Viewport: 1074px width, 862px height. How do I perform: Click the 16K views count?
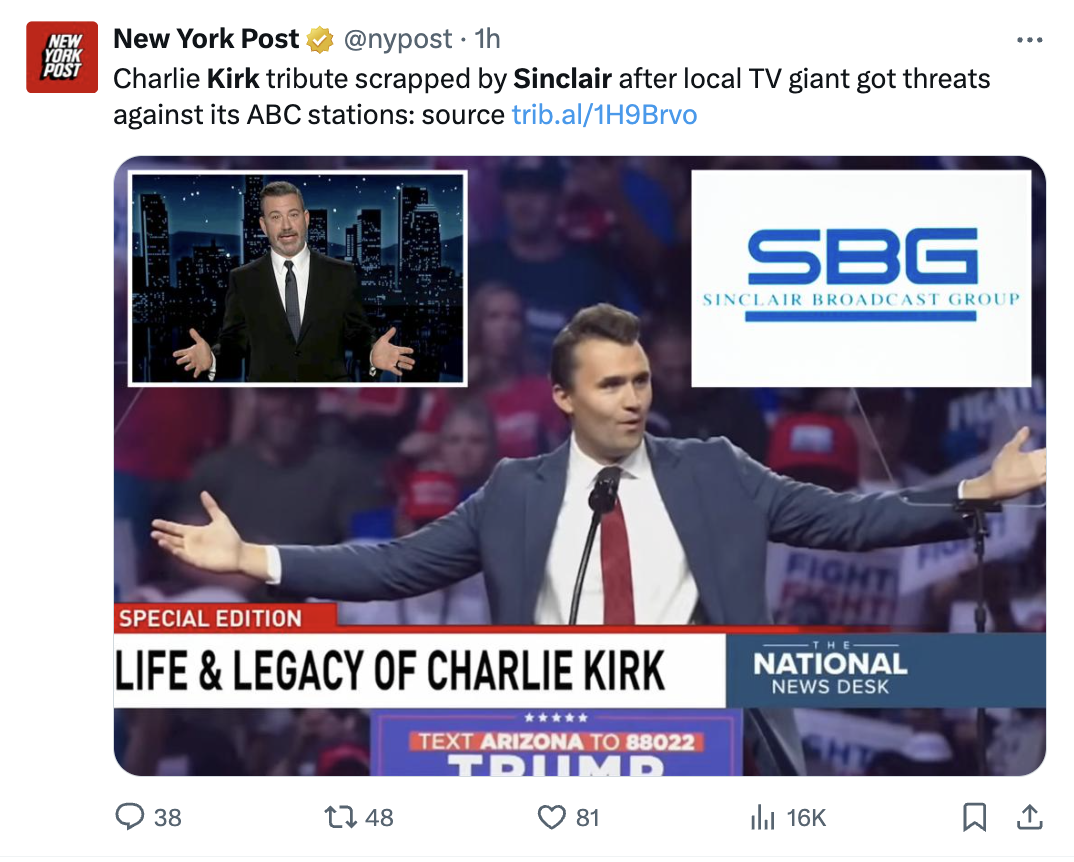click(806, 817)
